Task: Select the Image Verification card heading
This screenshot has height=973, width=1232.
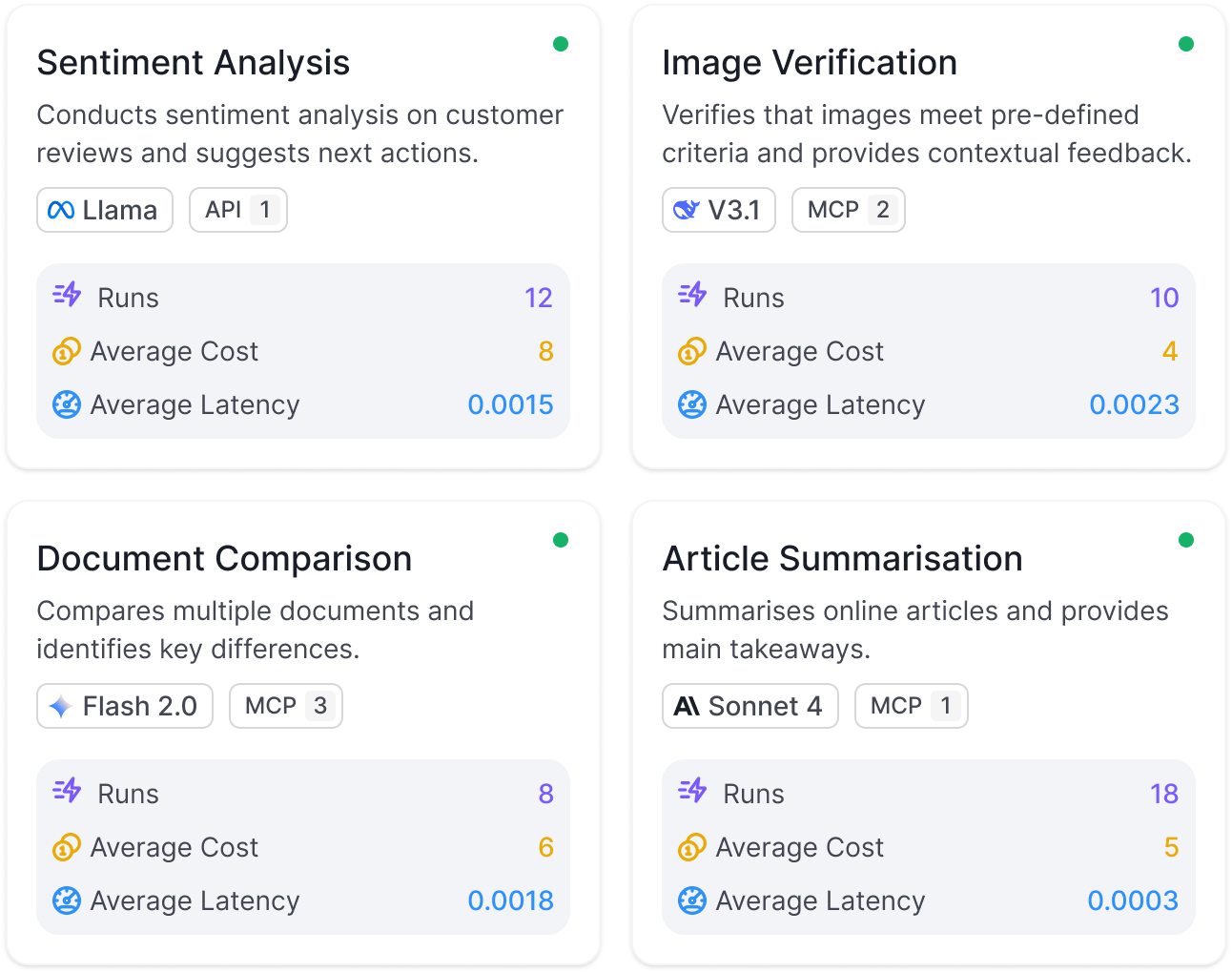Action: [810, 62]
